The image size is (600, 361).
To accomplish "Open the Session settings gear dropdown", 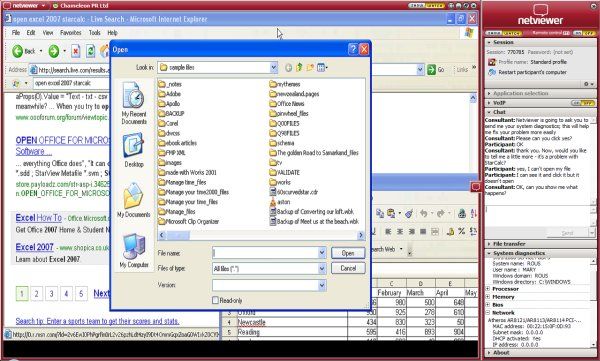I will tap(589, 84).
